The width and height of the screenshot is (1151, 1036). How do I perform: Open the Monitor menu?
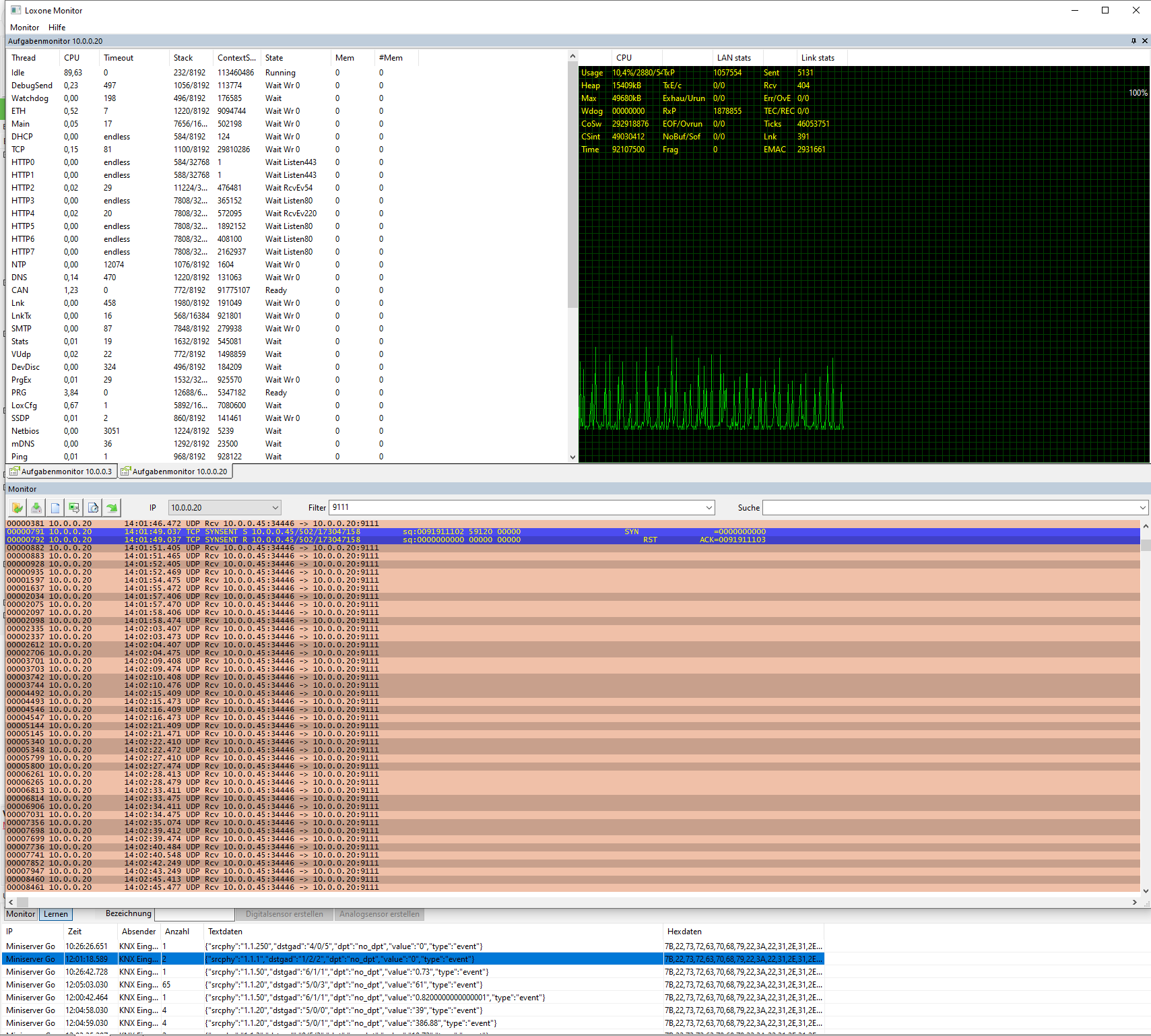tap(24, 28)
